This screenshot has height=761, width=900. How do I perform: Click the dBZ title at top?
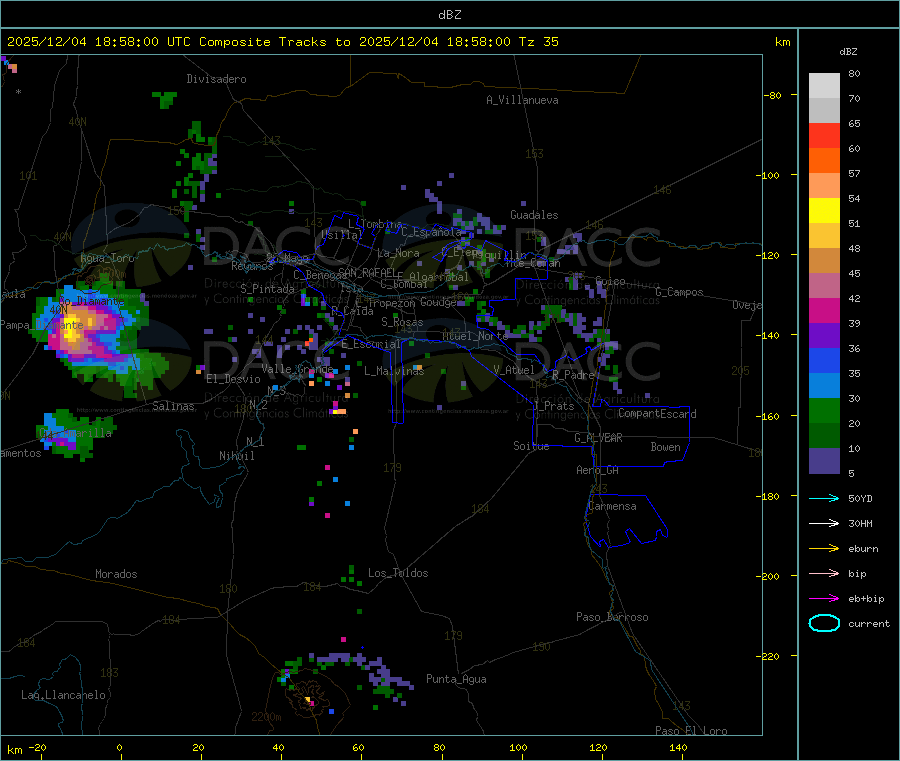tap(449, 15)
